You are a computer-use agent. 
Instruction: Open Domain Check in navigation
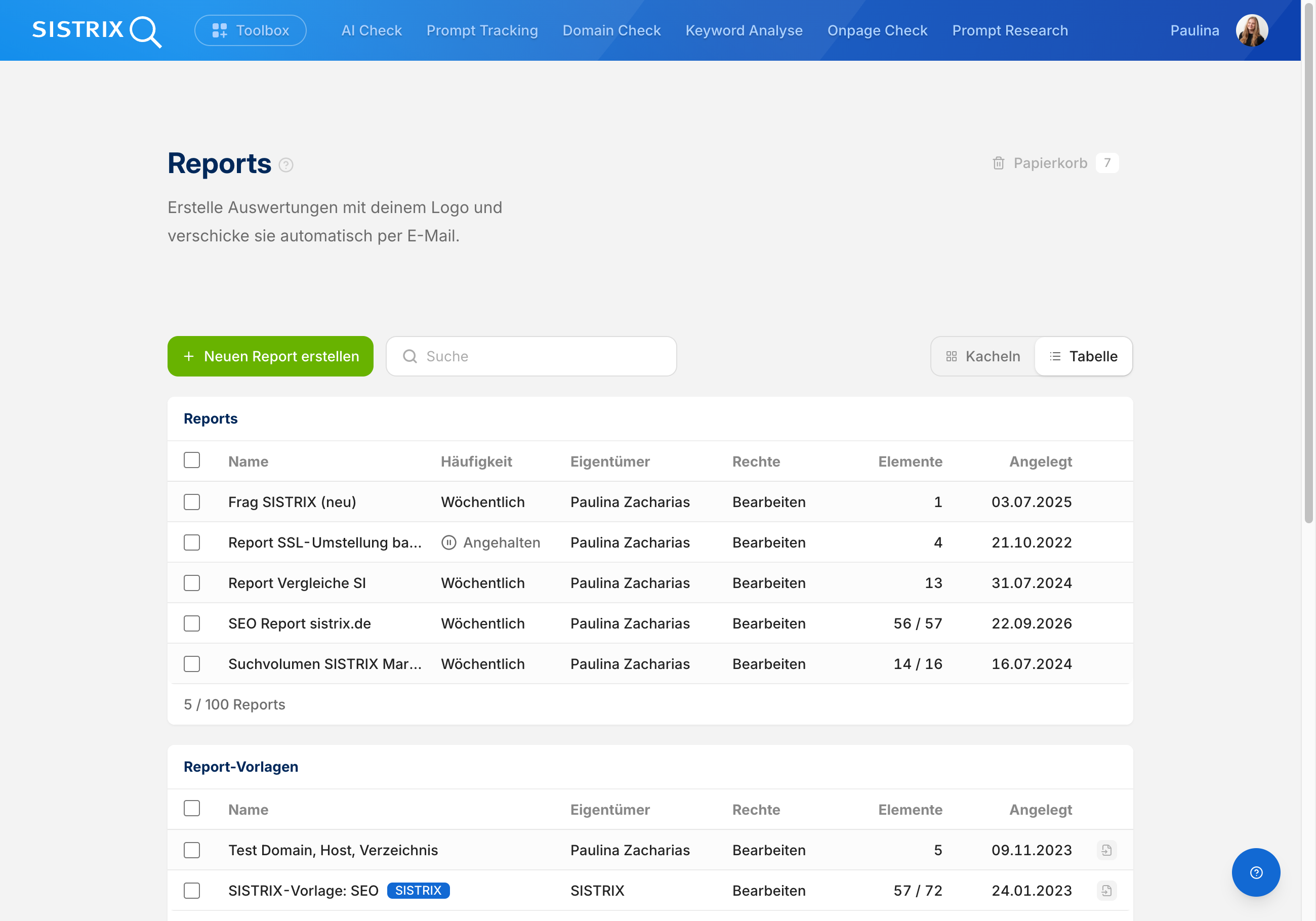pyautogui.click(x=611, y=30)
